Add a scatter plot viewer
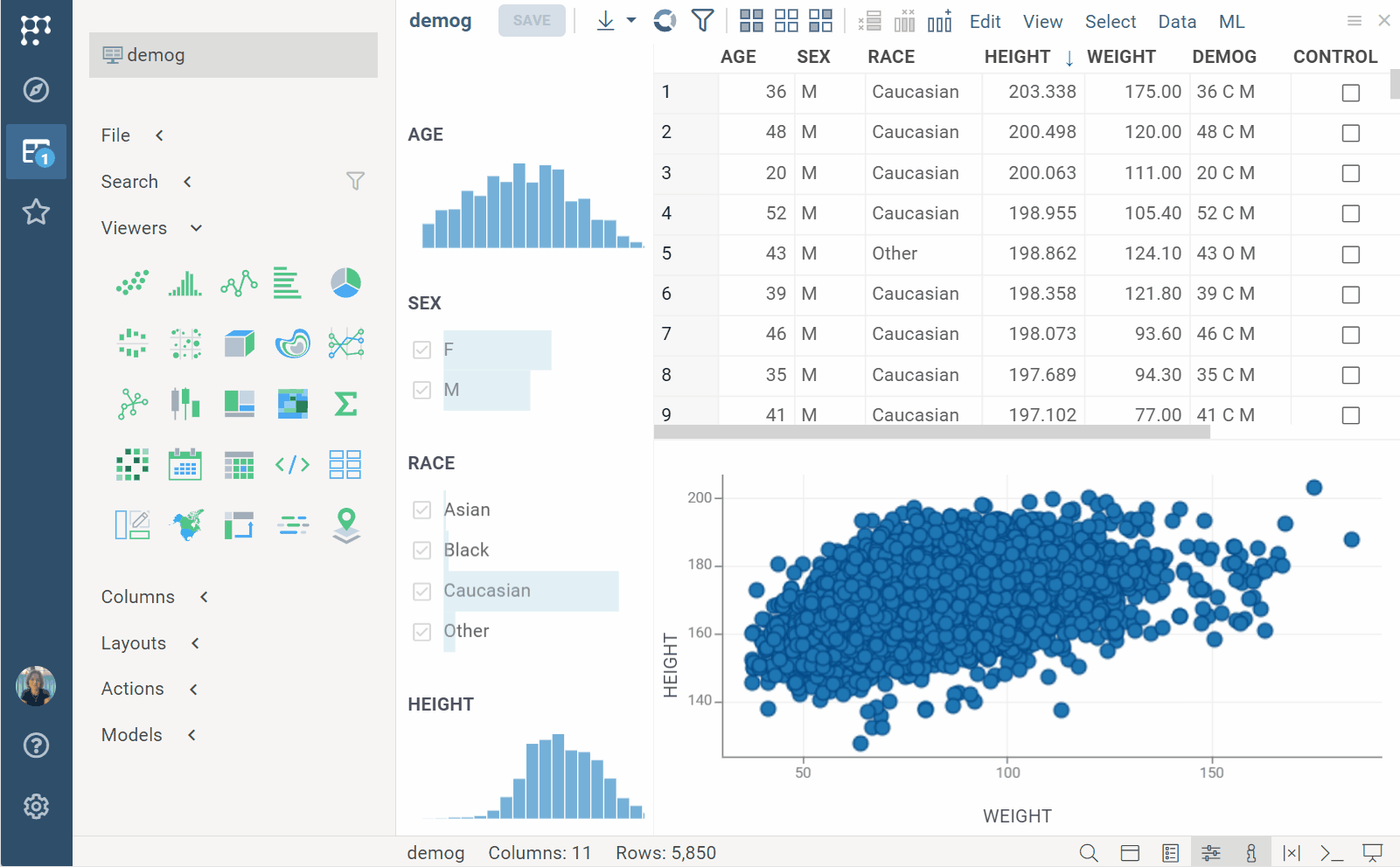The height and width of the screenshot is (867, 1400). [x=132, y=283]
